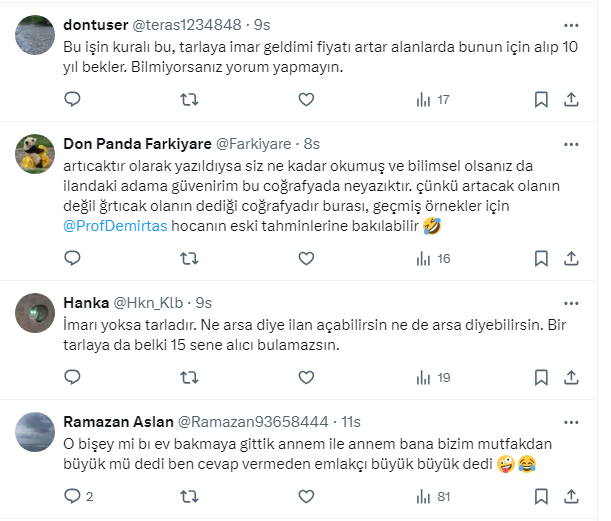
Task: Like dontuser's tweet
Action: pos(305,100)
